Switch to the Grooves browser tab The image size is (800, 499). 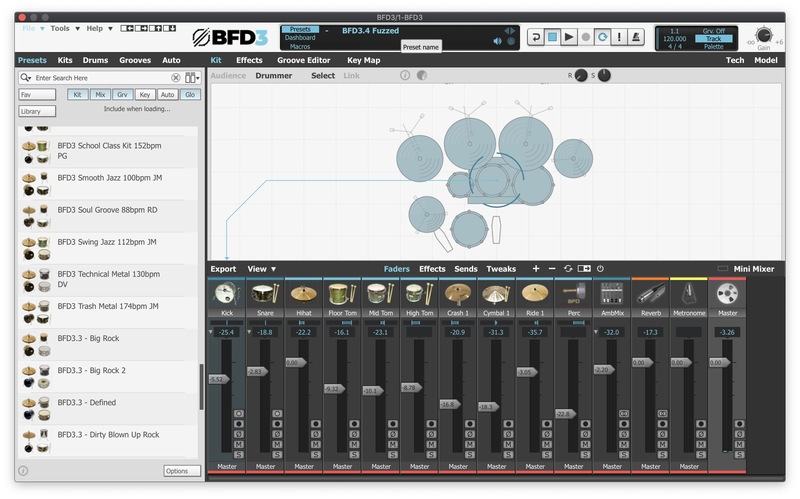[x=135, y=60]
